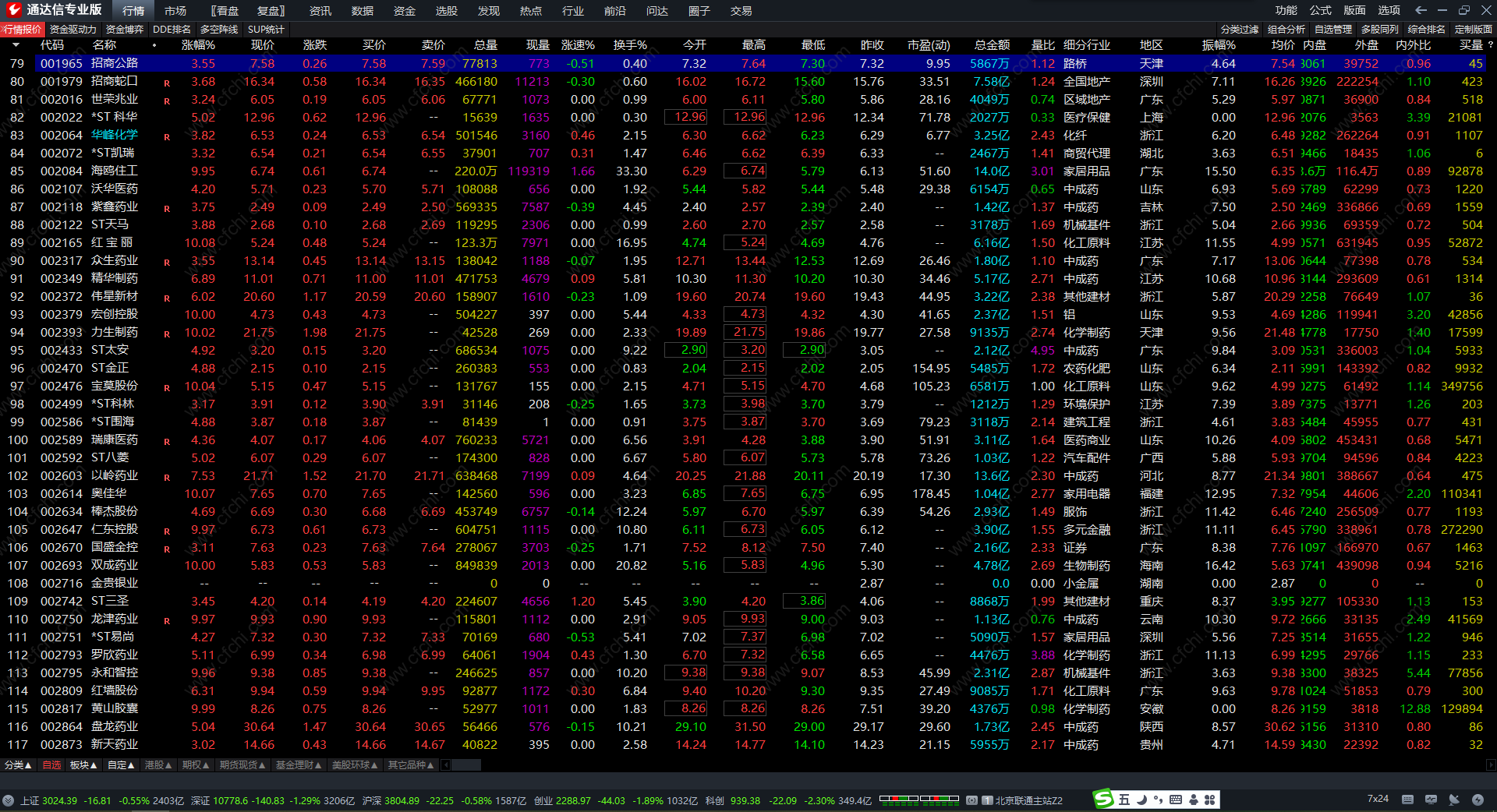Click the keyboard icon in bottom-right status bar
1497x812 pixels.
click(x=1407, y=800)
